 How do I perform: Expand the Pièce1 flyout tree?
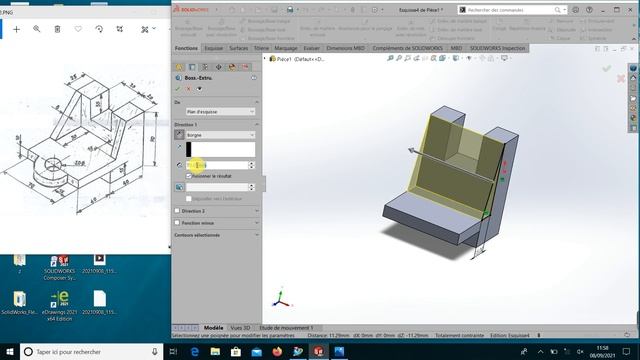click(x=265, y=59)
